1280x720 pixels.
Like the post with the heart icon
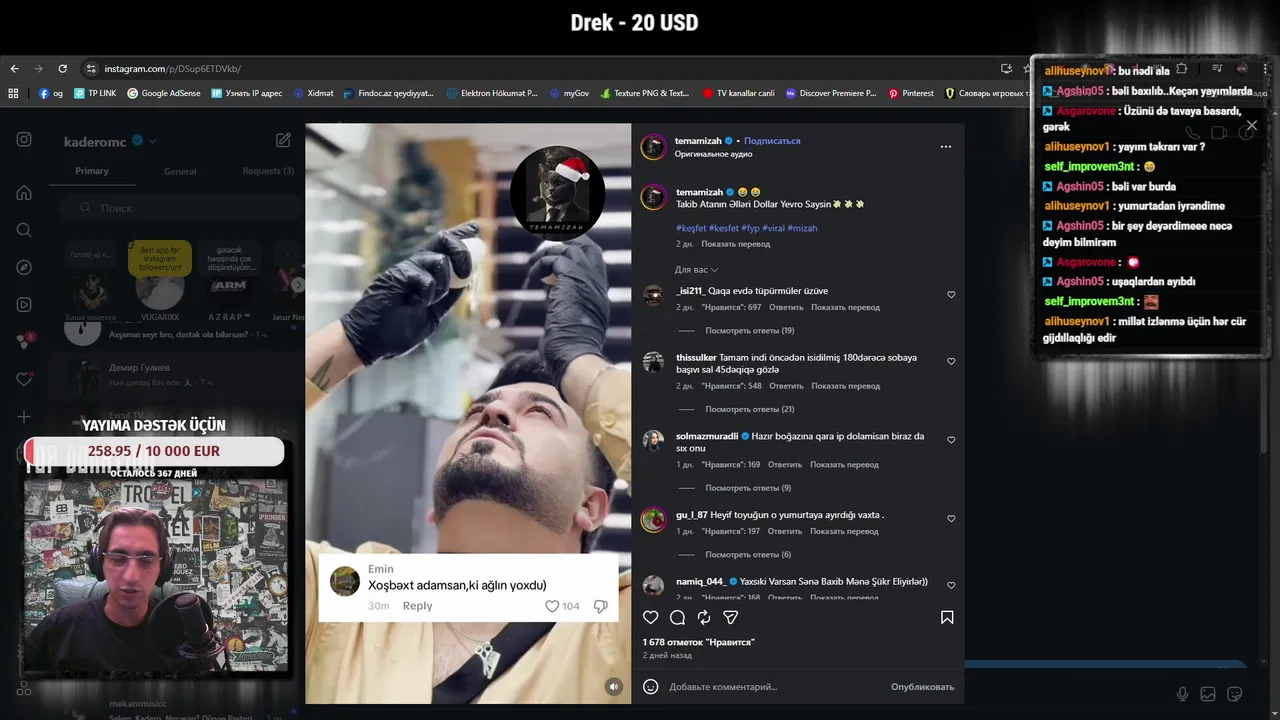tap(651, 617)
